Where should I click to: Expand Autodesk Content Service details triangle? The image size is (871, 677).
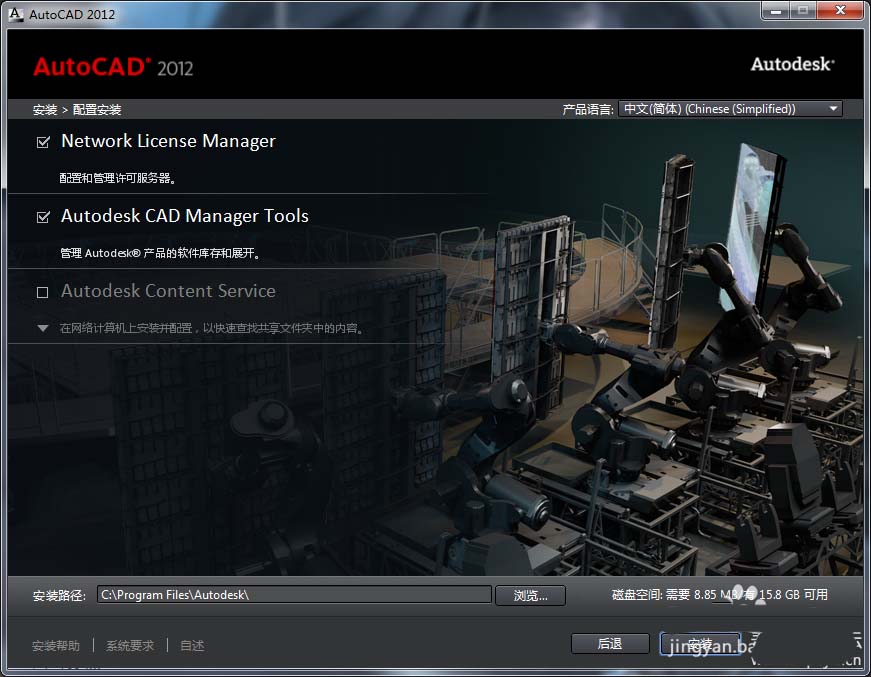[x=43, y=328]
